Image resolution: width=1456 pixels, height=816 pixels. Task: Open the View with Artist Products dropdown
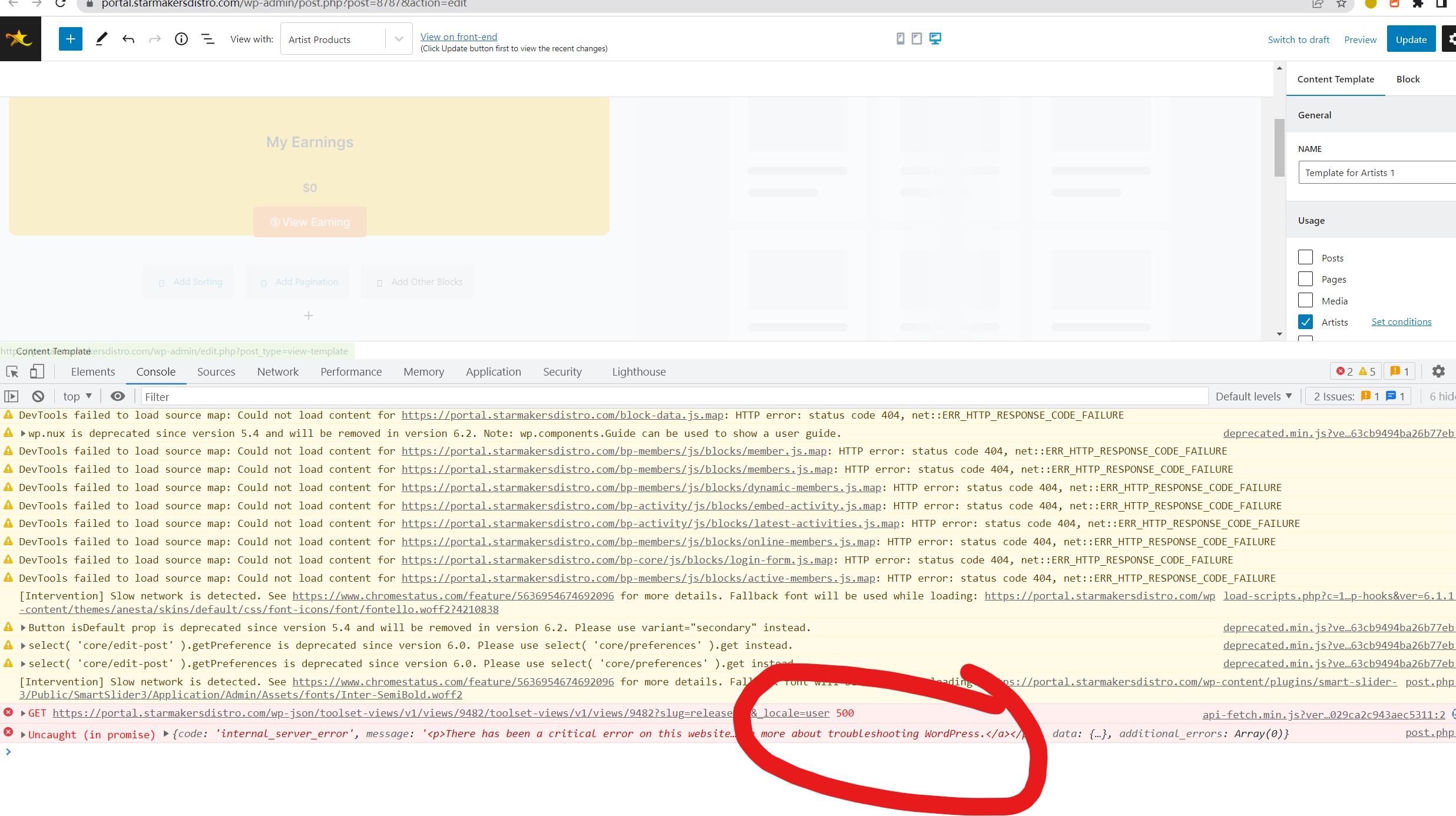pos(346,39)
